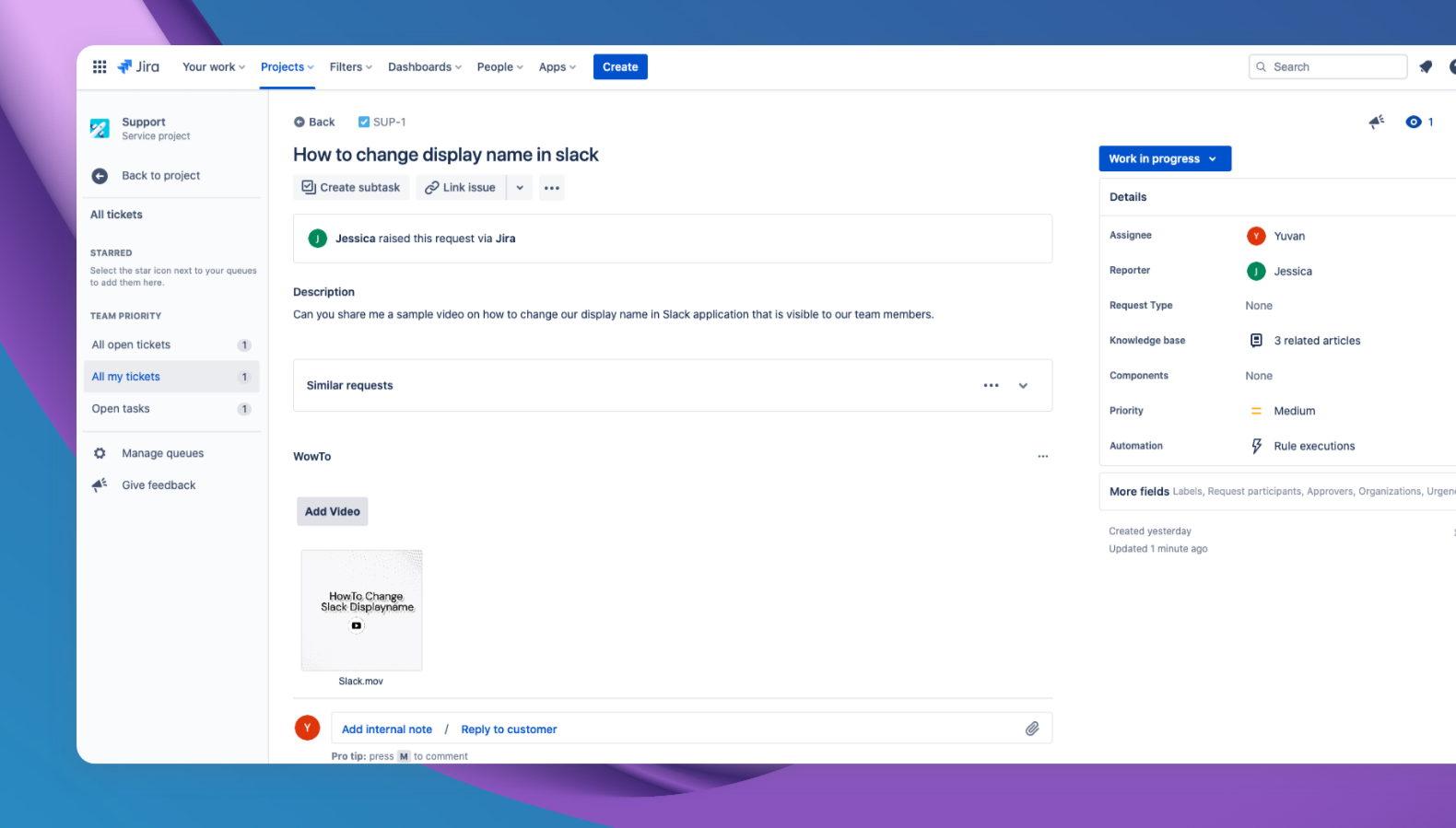This screenshot has height=828, width=1456.
Task: Click the feedback megaphone icon near watchers
Action: tap(1377, 122)
